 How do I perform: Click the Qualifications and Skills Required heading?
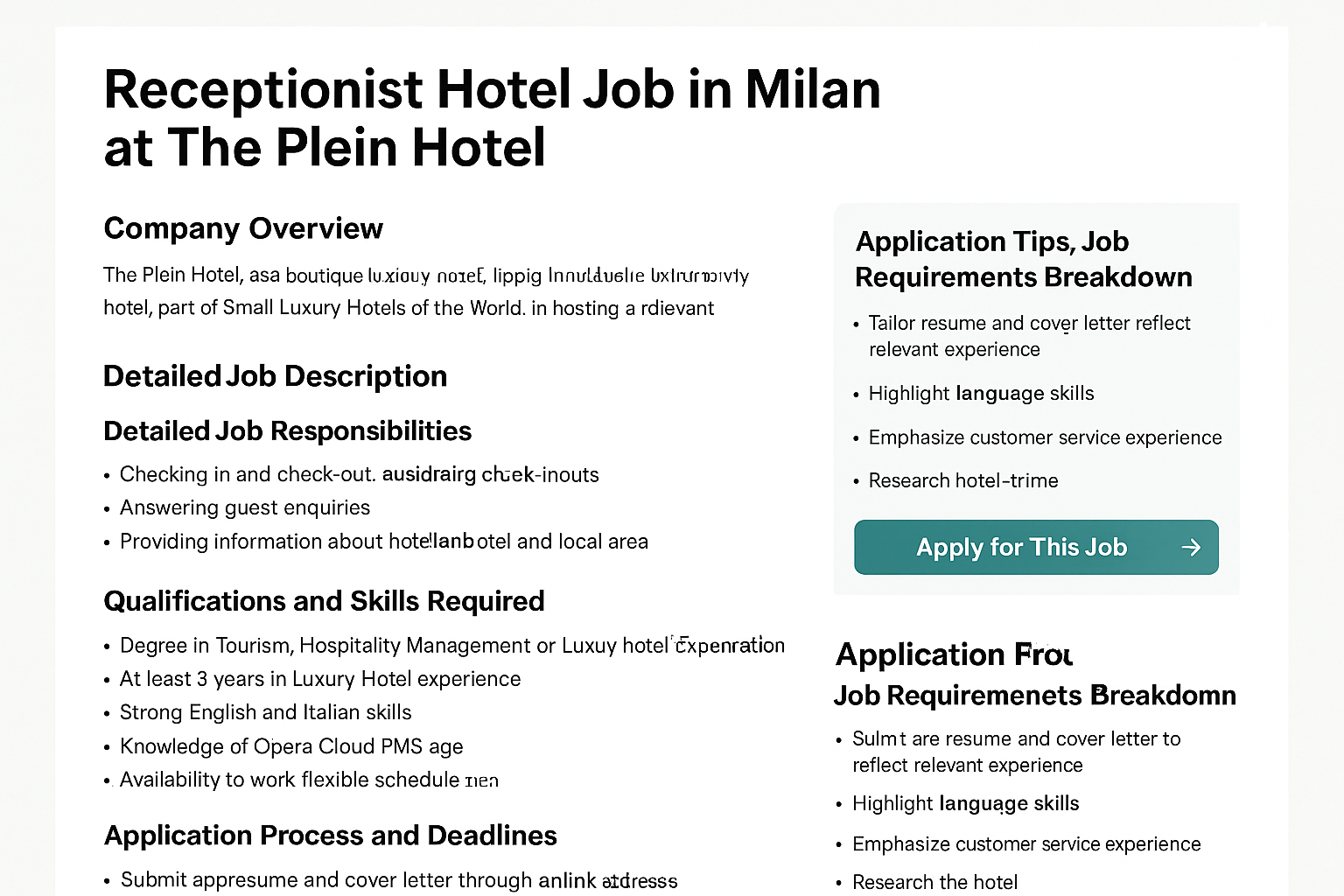pyautogui.click(x=324, y=601)
